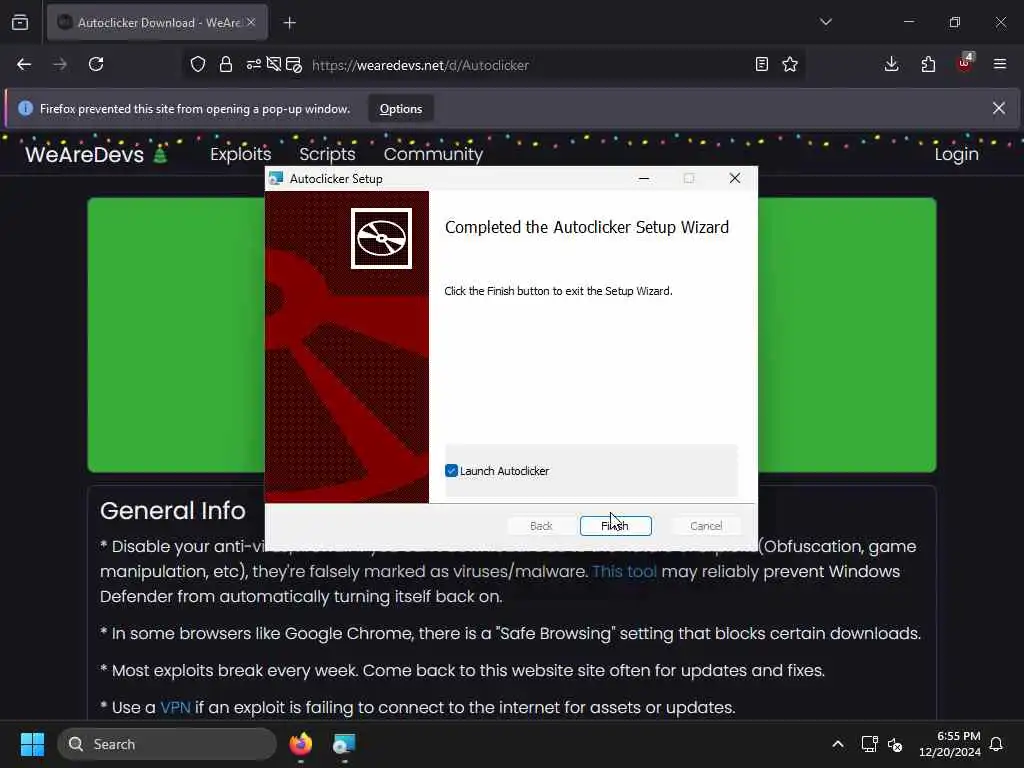Click the Login link
1024x768 pixels.
pyautogui.click(x=957, y=154)
